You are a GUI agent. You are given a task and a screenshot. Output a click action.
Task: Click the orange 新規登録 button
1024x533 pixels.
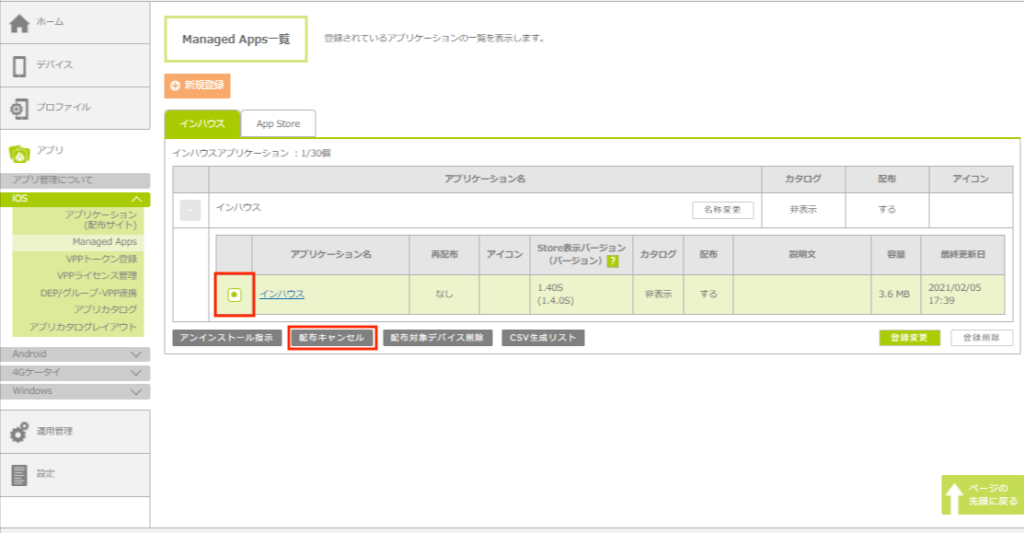tap(198, 85)
